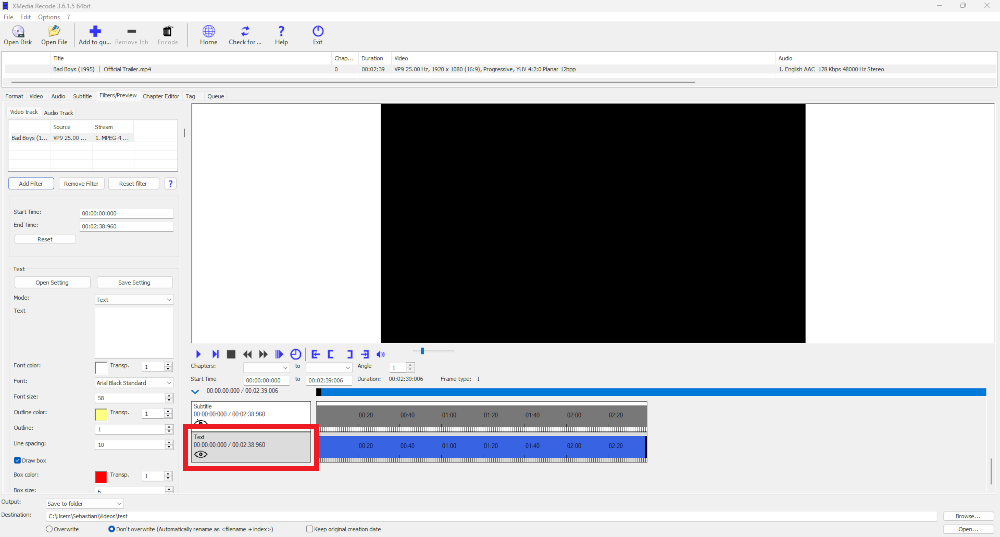1000x537 pixels.
Task: Click the Browse... destination button
Action: coord(967,516)
